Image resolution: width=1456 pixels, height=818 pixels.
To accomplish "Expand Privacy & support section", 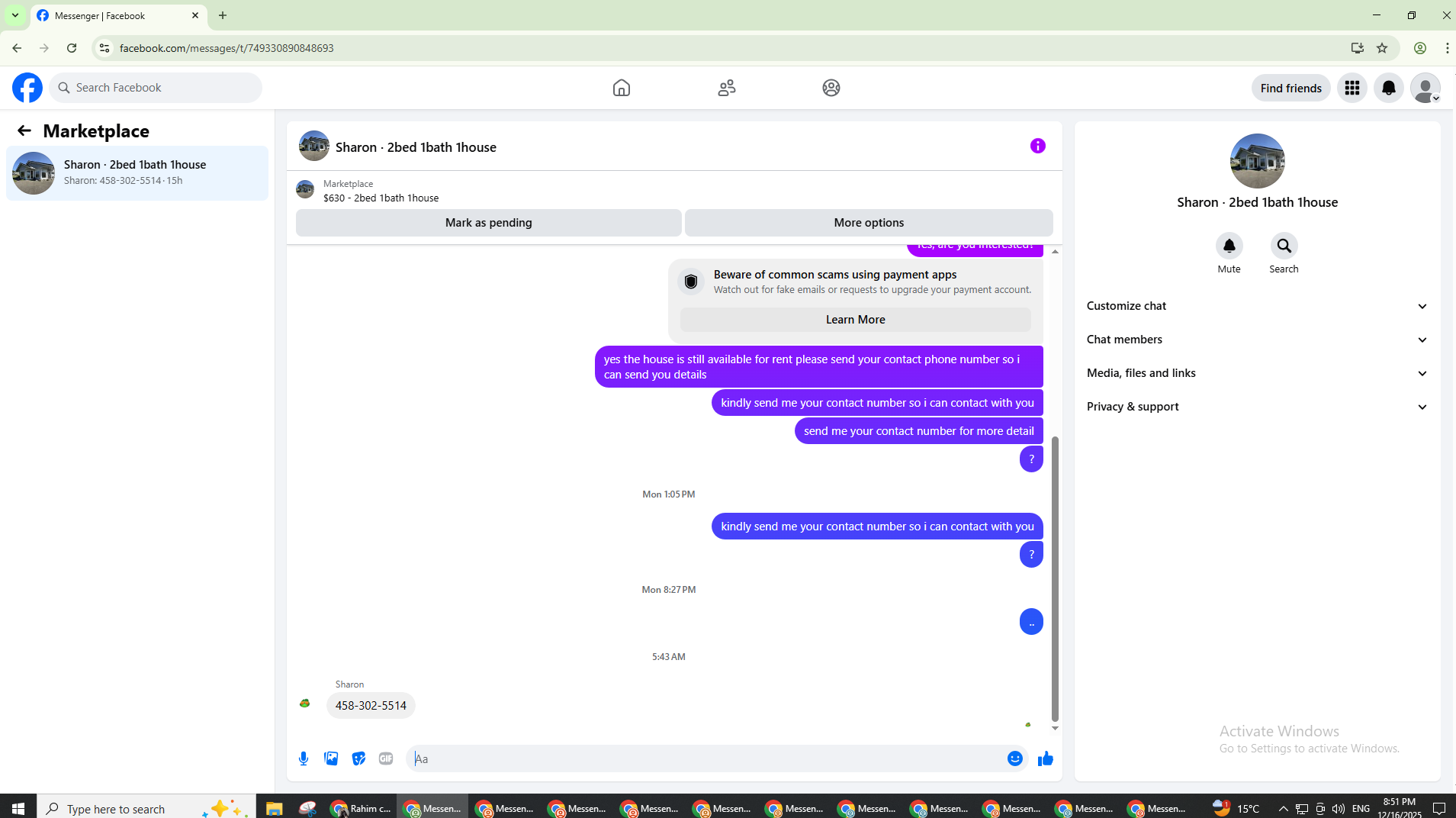I will coord(1257,407).
